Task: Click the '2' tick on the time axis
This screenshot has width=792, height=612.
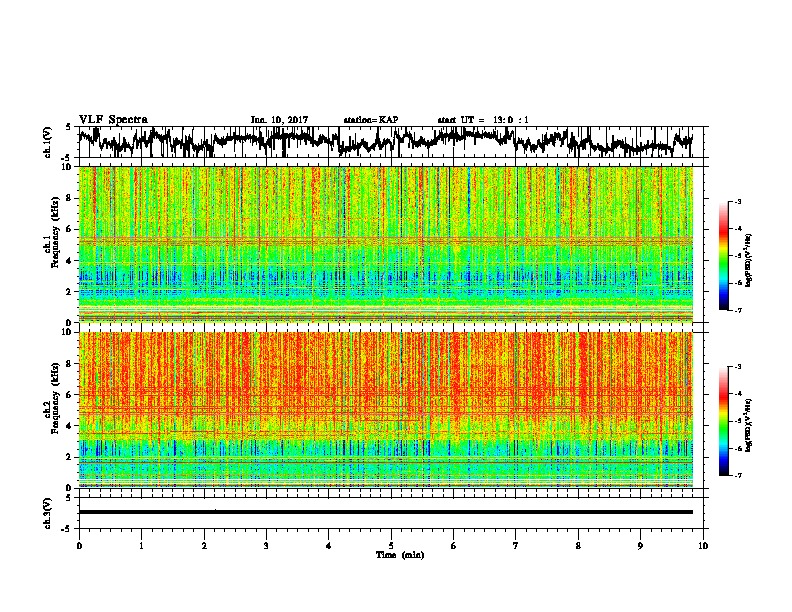Action: click(x=204, y=546)
